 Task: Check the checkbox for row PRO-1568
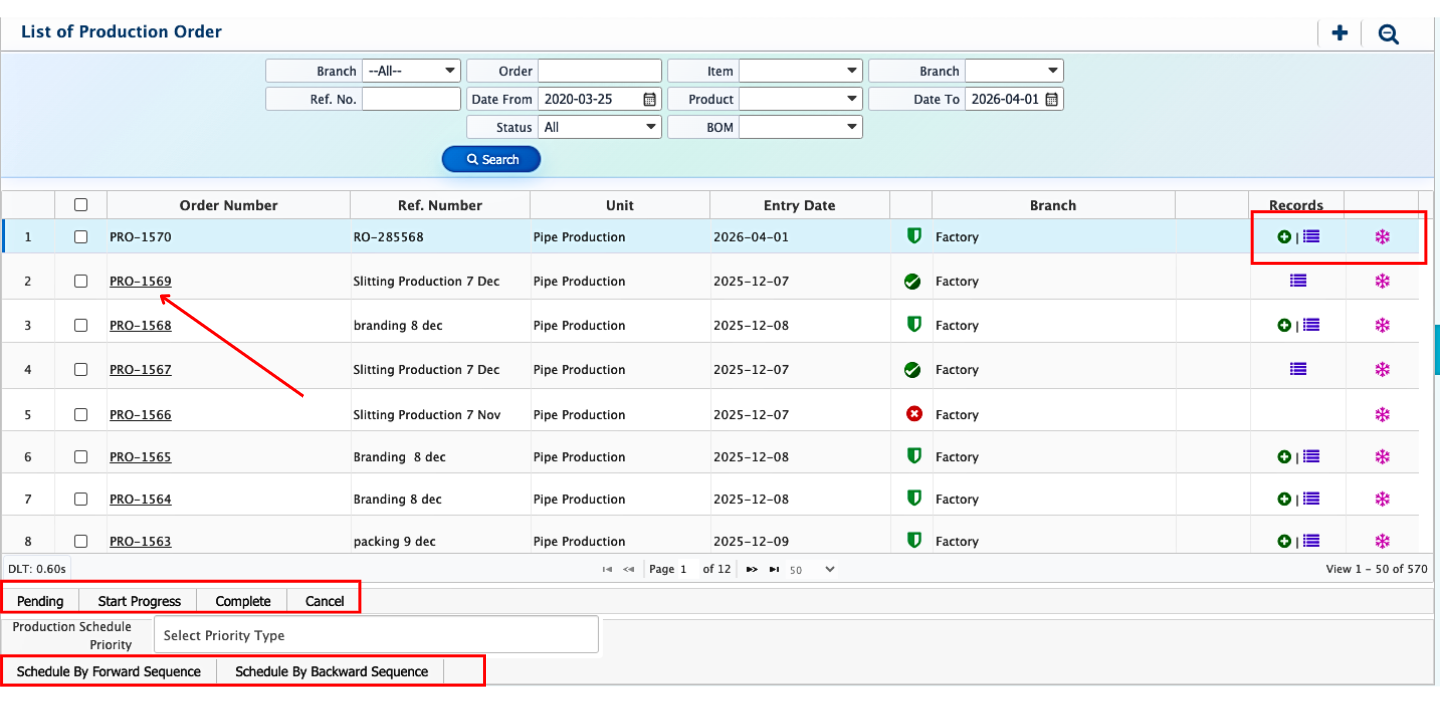click(x=81, y=325)
